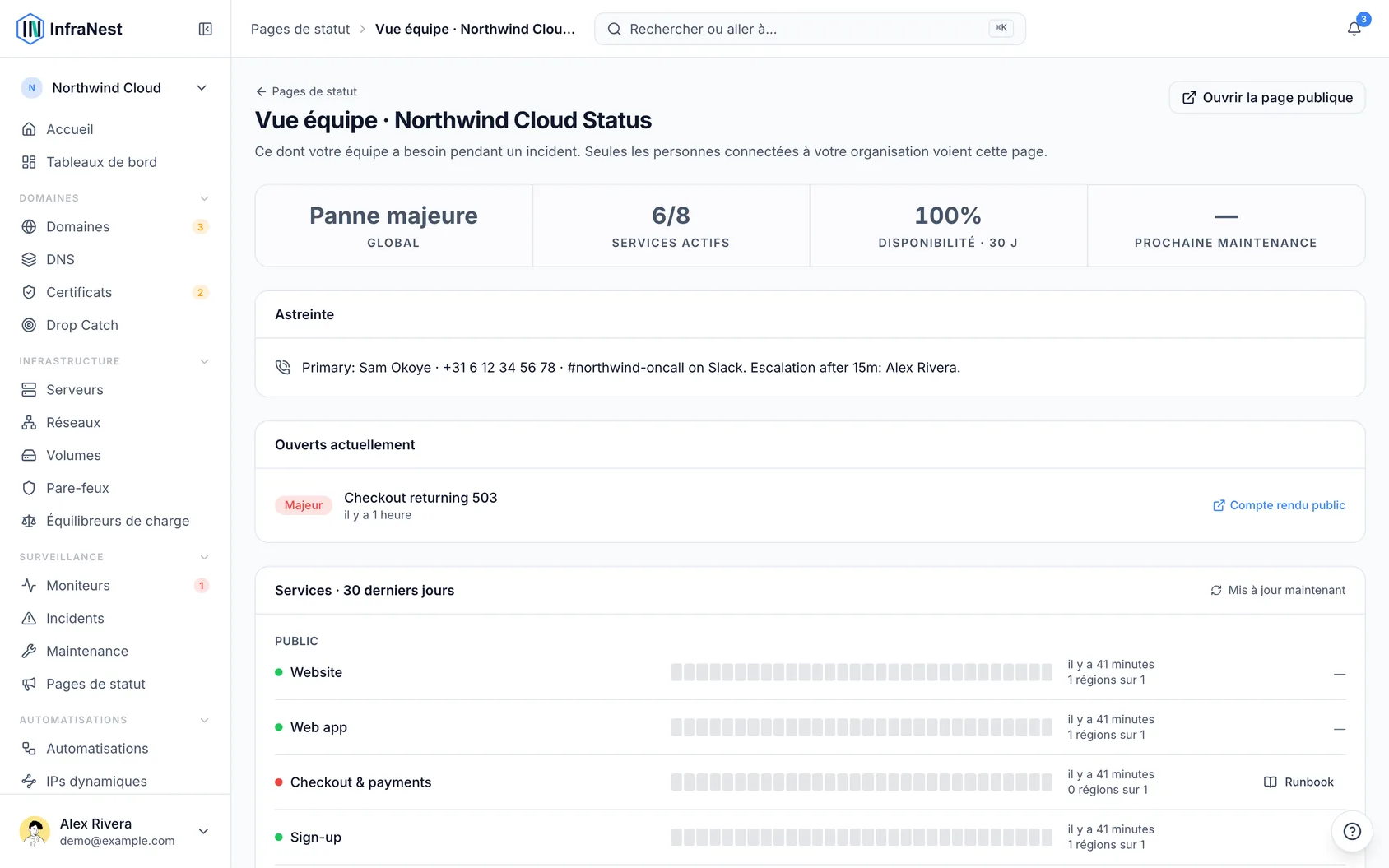The width and height of the screenshot is (1389, 868).
Task: Open Automatisations in sidebar
Action: [115, 748]
